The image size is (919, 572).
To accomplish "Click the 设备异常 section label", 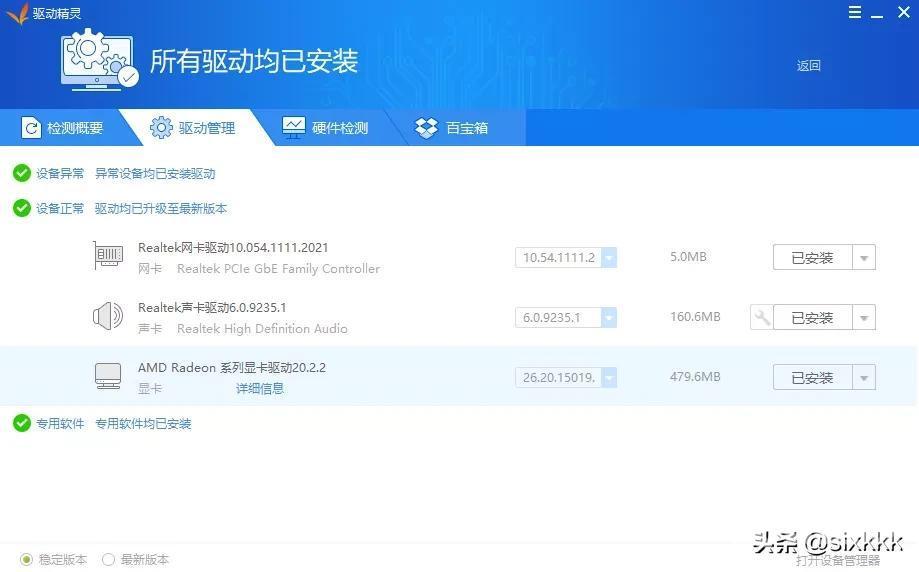I will point(60,173).
